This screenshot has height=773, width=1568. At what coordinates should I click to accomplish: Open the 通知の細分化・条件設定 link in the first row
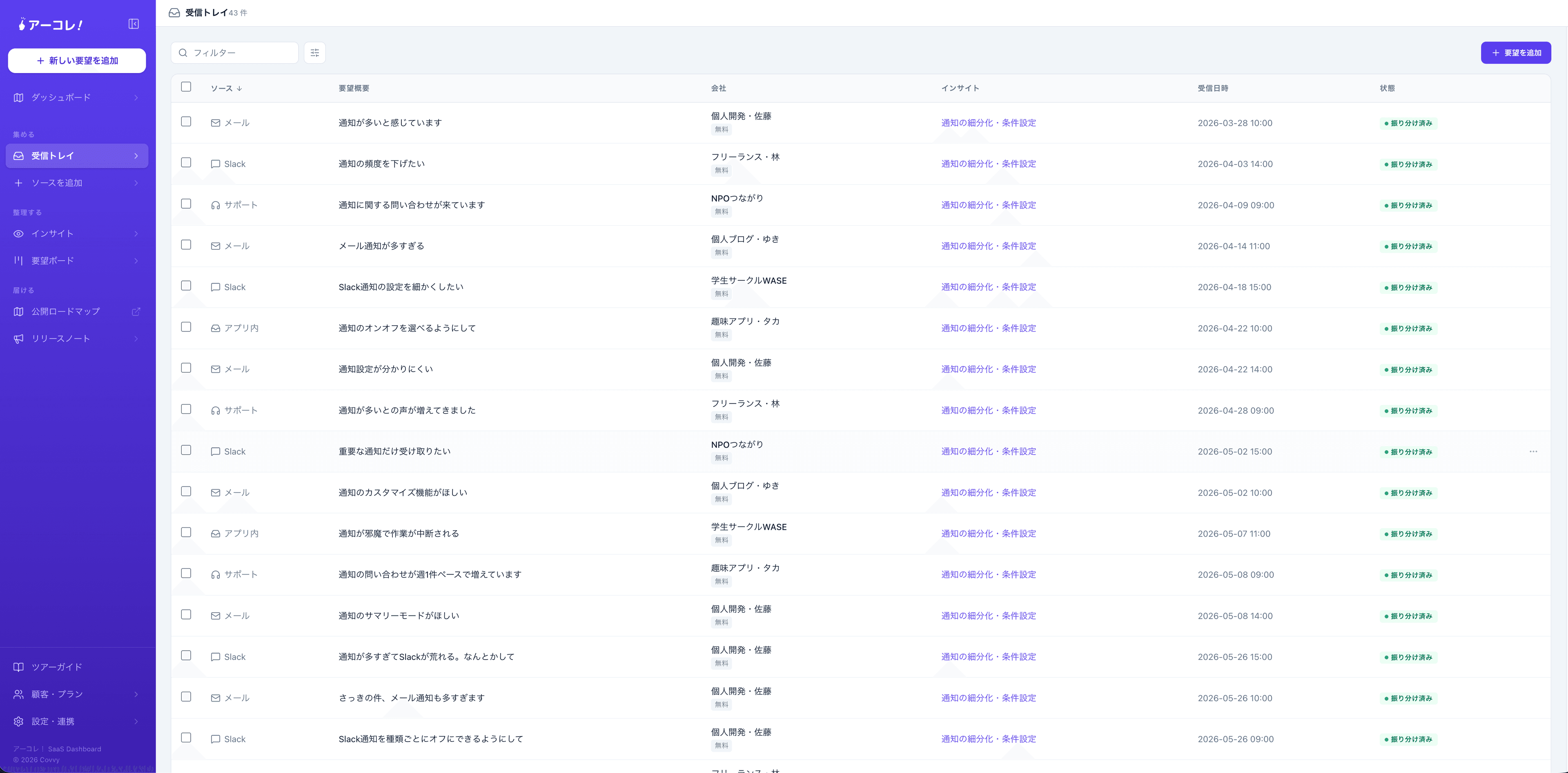click(989, 123)
